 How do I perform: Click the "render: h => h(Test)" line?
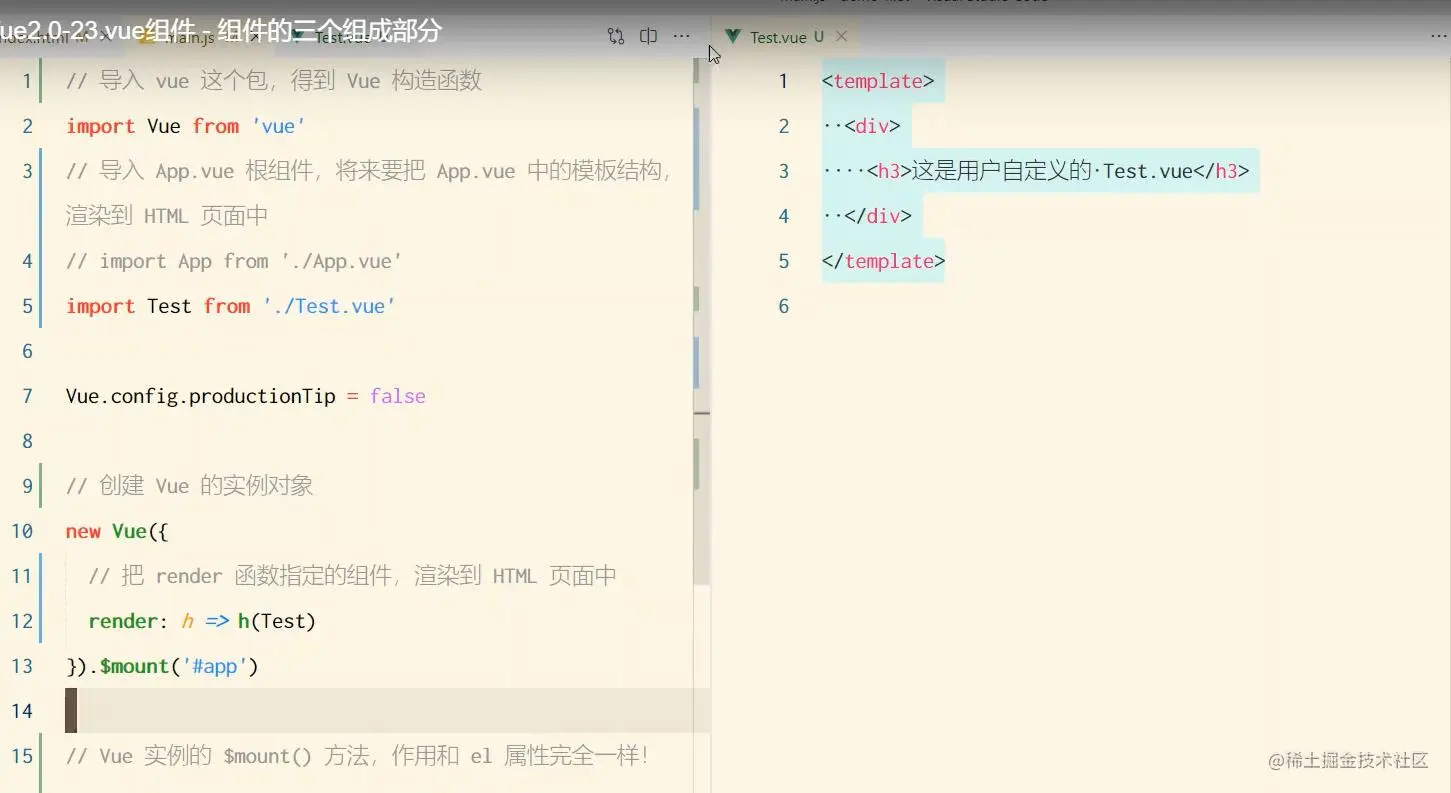click(x=202, y=621)
